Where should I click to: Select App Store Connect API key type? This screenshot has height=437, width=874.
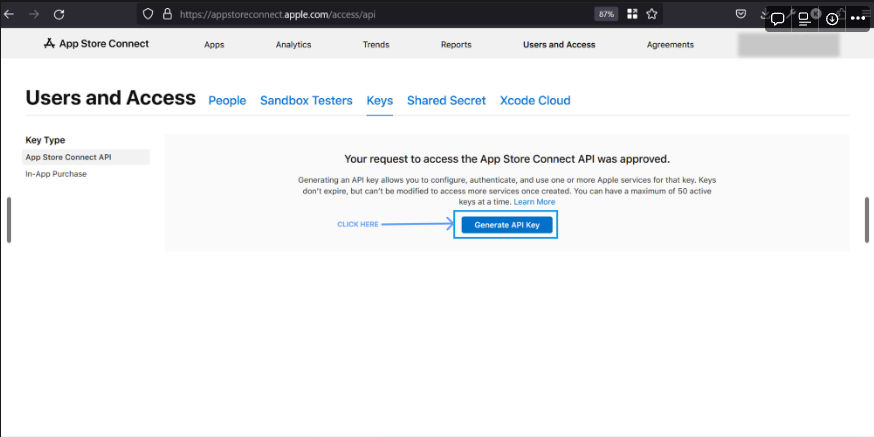coord(86,157)
